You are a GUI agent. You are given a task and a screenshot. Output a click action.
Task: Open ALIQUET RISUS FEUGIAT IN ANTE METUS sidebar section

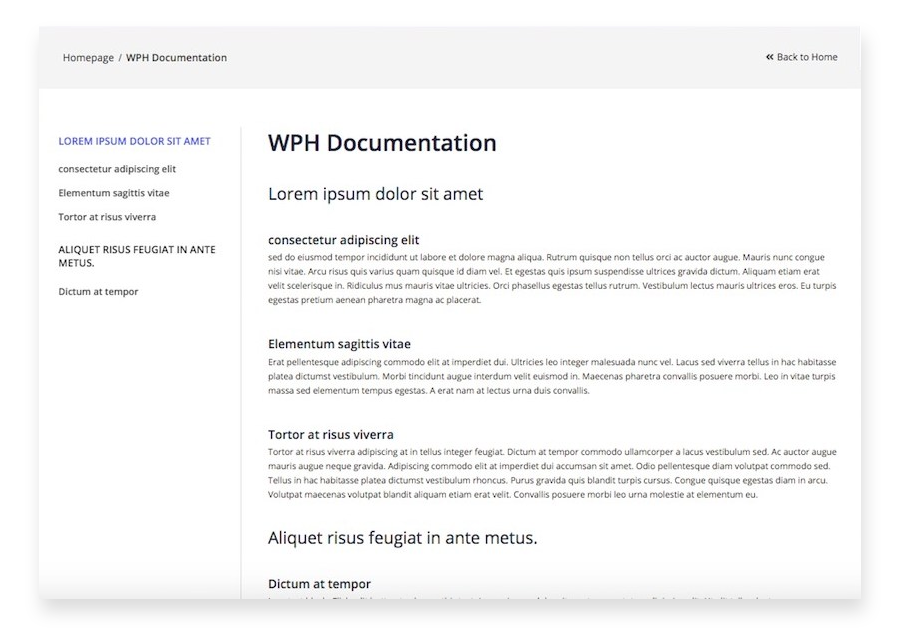pyautogui.click(x=137, y=256)
